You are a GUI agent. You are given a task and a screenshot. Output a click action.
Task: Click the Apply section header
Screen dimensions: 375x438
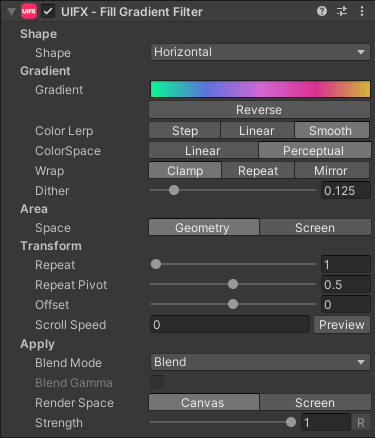click(37, 344)
